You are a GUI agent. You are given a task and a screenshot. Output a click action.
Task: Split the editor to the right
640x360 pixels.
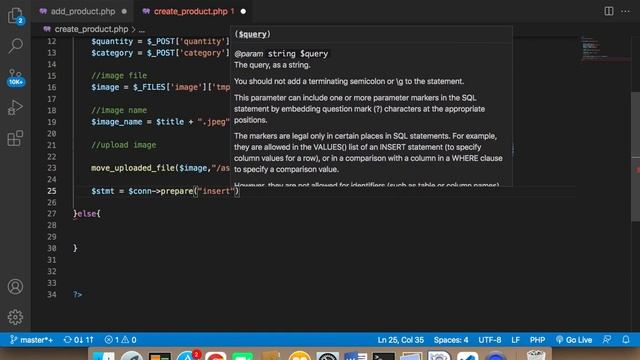click(x=609, y=11)
